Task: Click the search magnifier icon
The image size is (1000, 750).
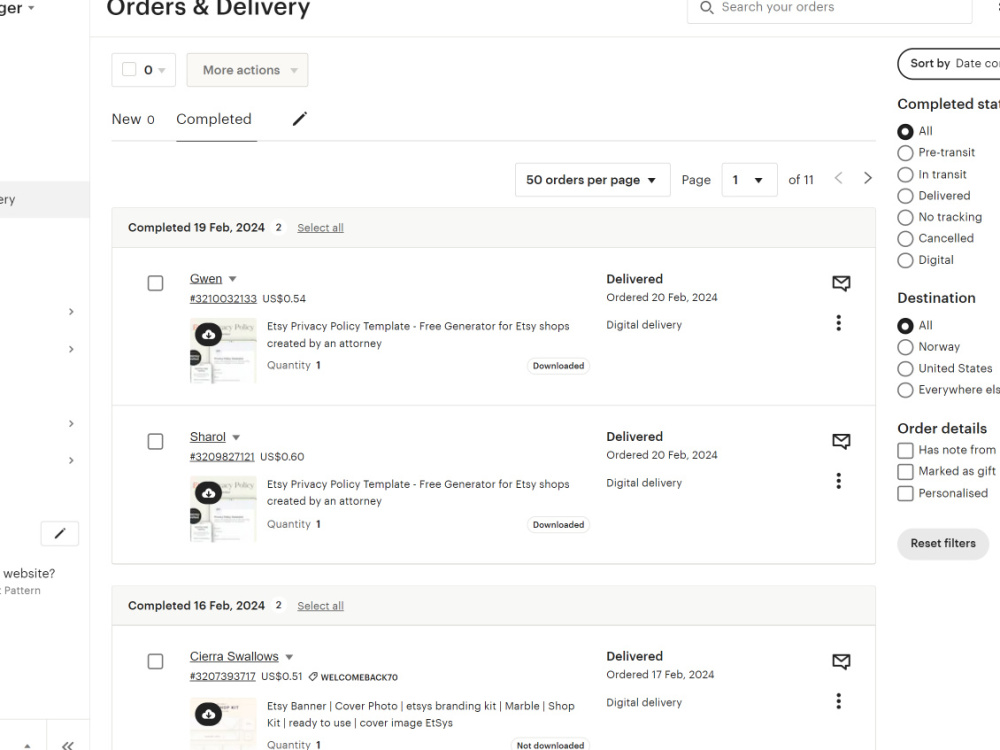Action: 707,7
